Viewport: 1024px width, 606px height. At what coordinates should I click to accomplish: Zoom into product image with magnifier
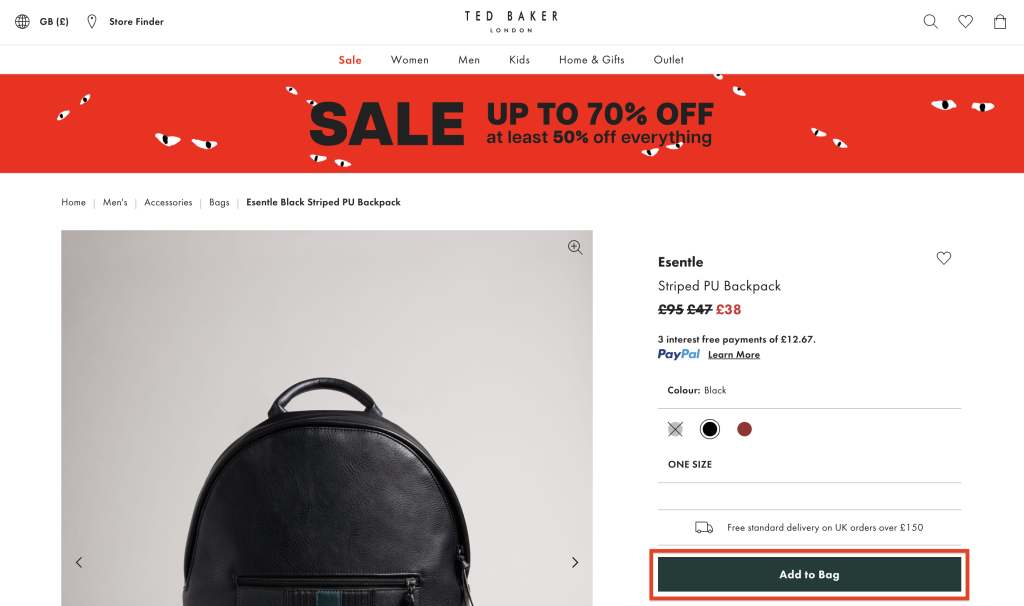pos(575,247)
